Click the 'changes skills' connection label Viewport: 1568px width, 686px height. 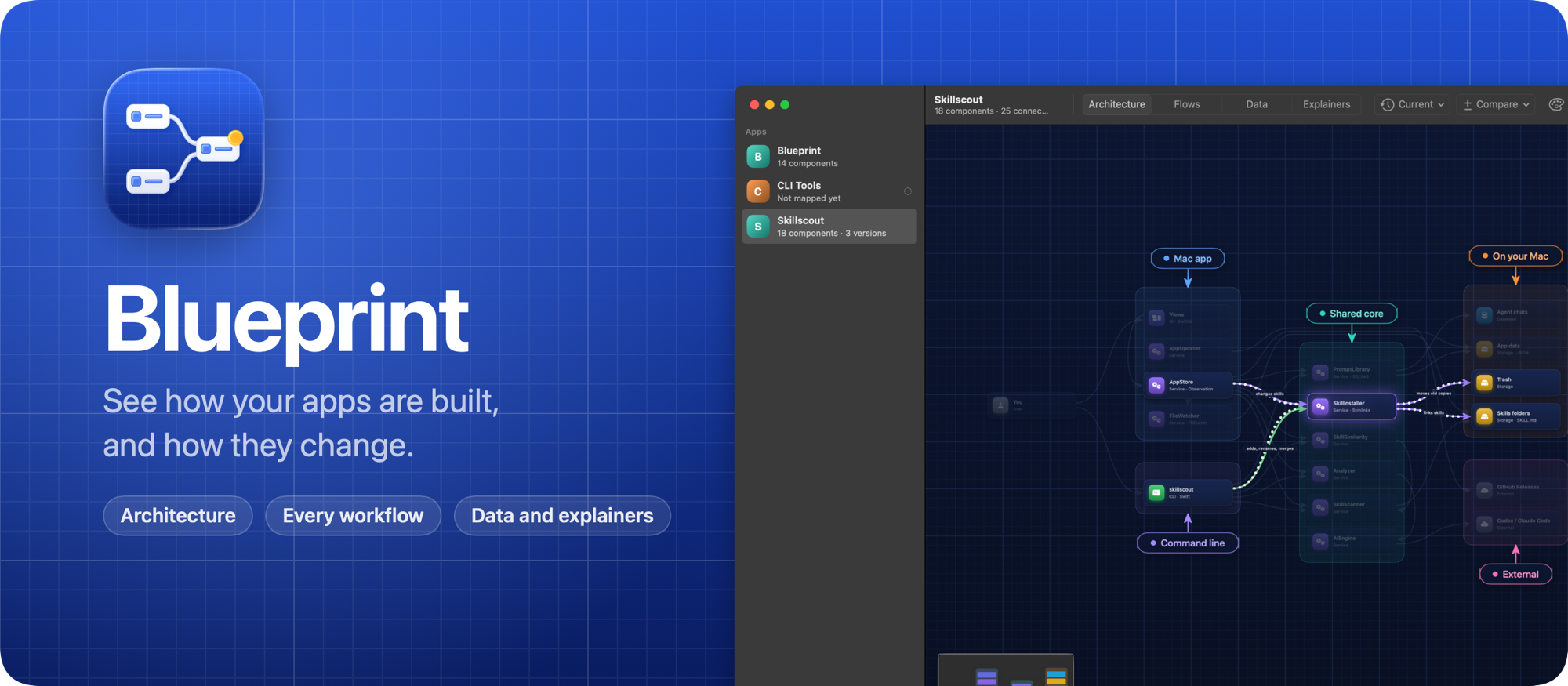[1269, 394]
